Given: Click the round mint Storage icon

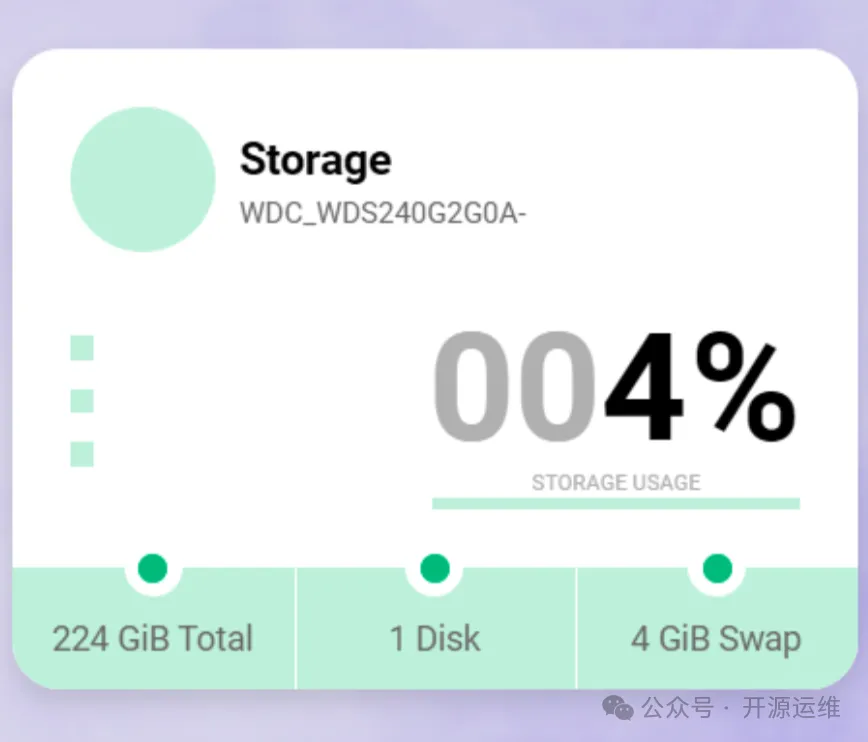Looking at the screenshot, I should point(143,179).
